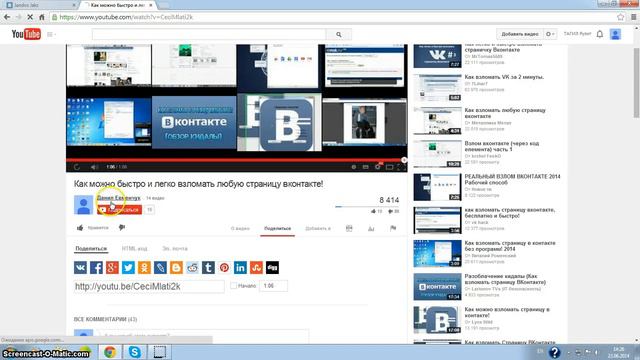This screenshot has width=640, height=360.
Task: Click the YouTube logo
Action: point(26,34)
